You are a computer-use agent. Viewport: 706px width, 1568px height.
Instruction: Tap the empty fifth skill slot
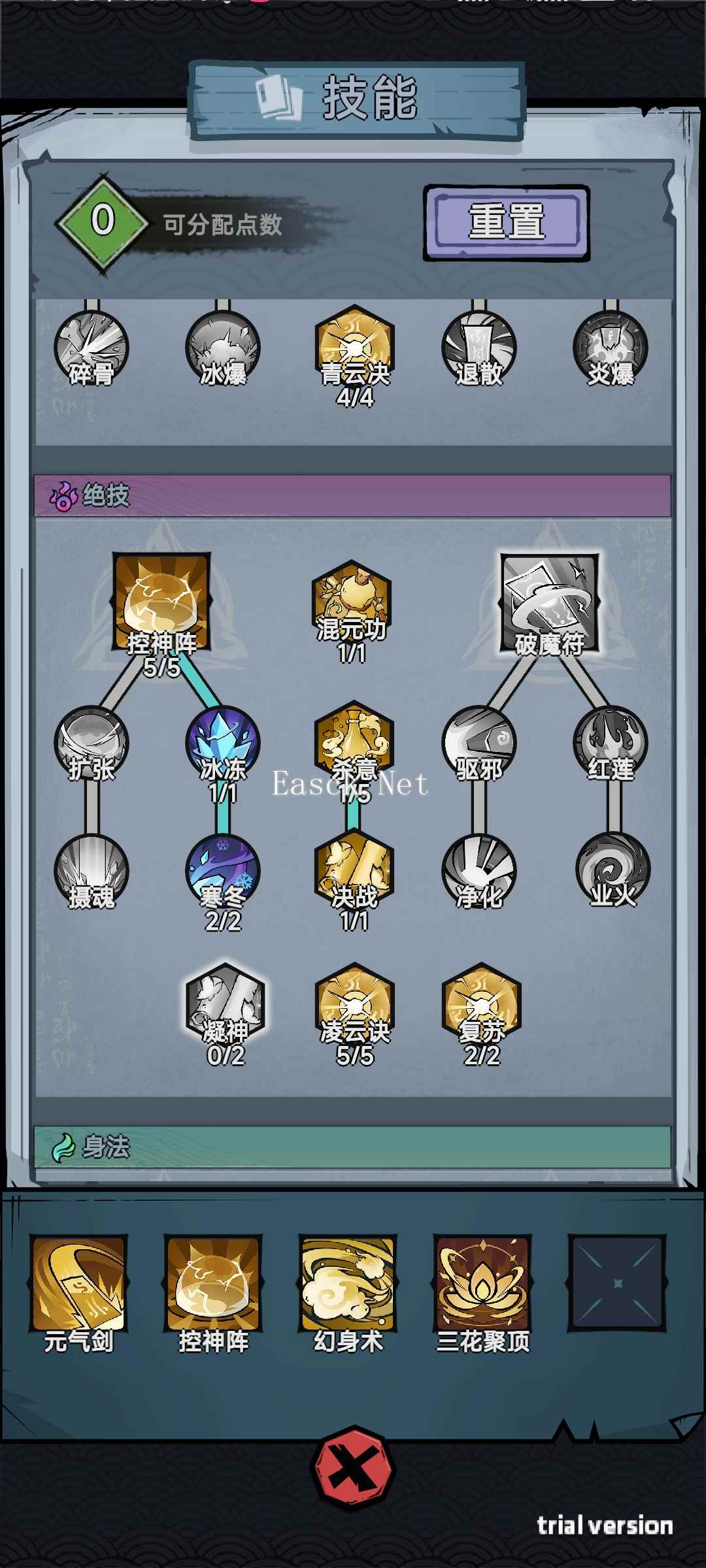point(618,1284)
